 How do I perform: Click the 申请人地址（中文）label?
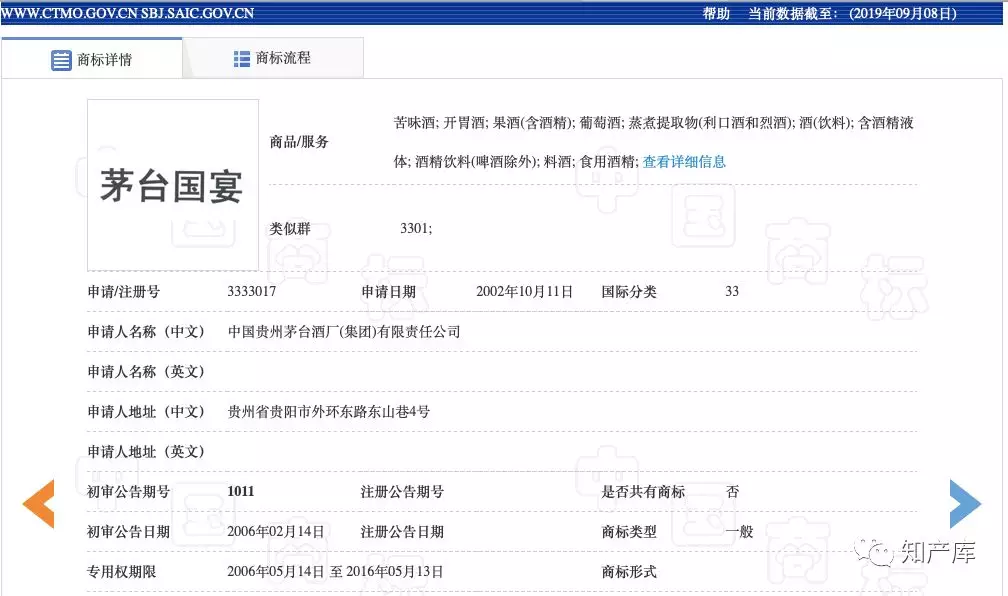pos(146,411)
